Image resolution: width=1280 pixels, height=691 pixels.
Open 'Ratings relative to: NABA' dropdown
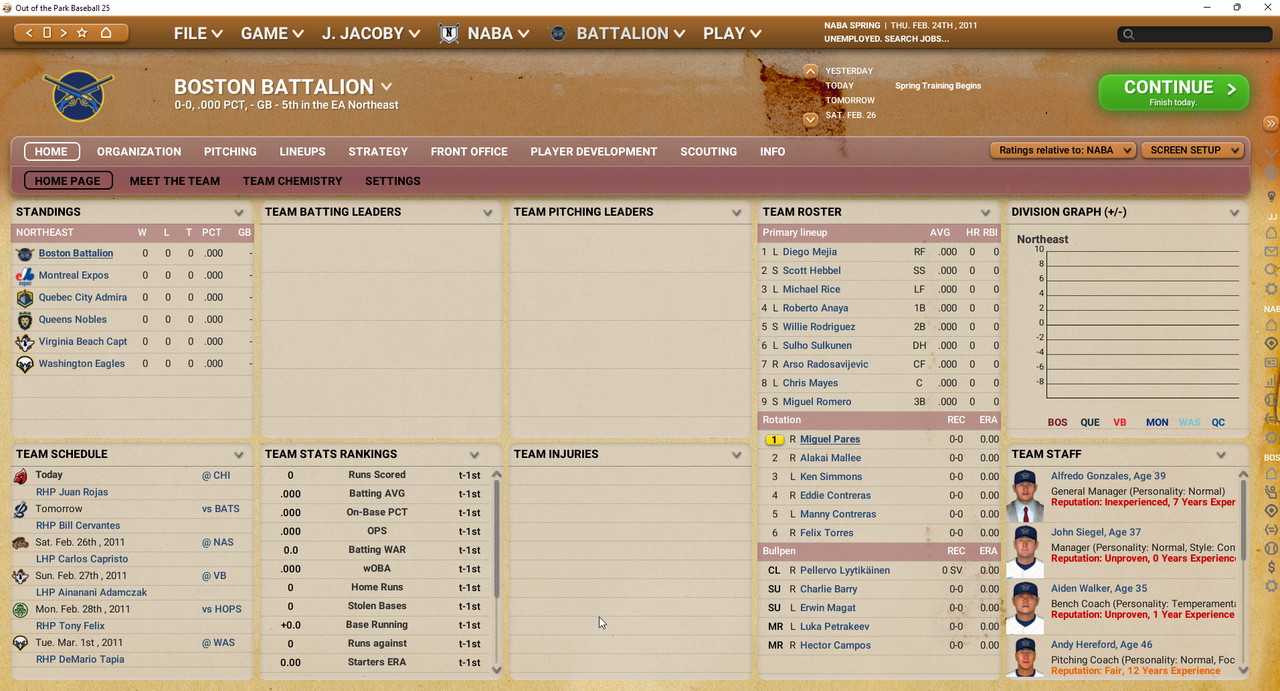point(1064,150)
